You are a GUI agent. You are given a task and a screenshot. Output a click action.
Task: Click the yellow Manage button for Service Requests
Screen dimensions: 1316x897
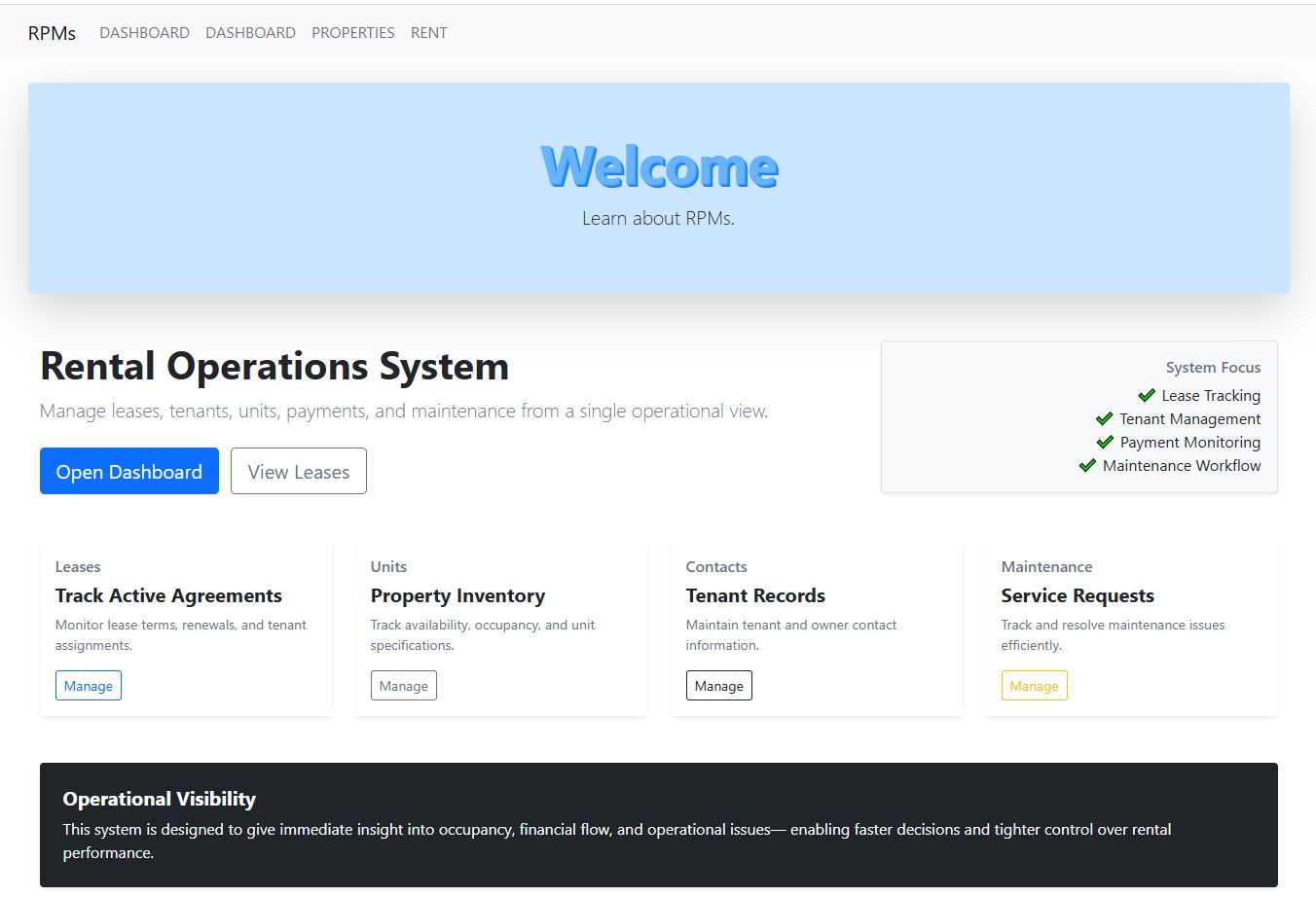pos(1034,685)
